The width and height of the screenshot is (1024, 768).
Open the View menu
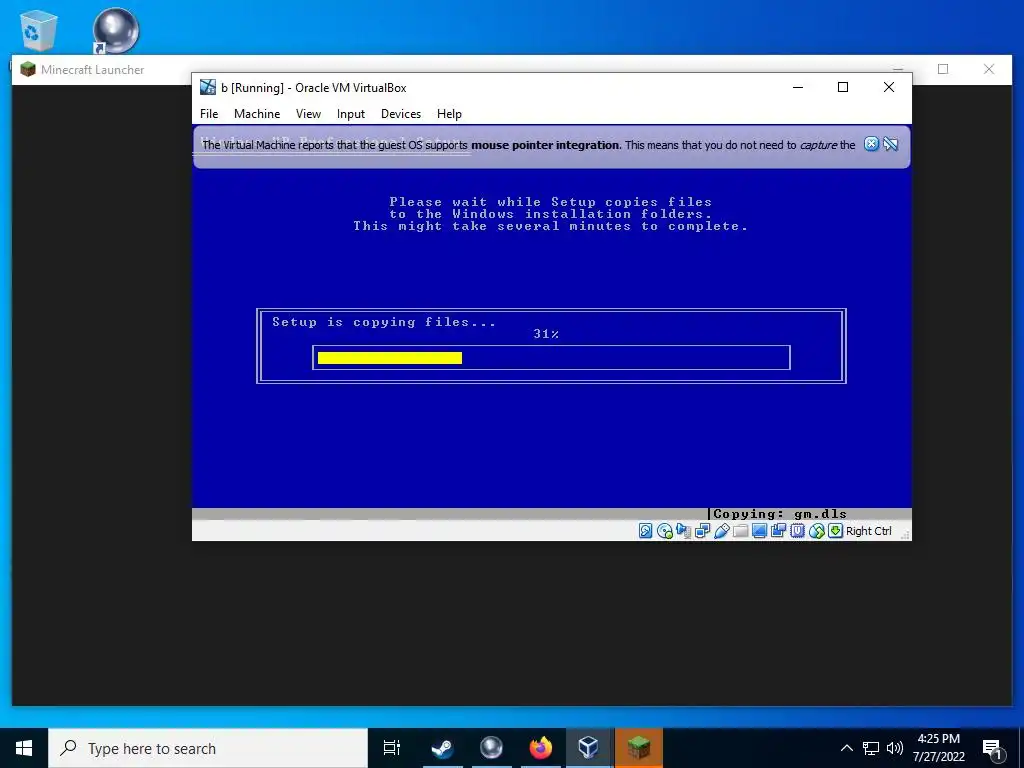tap(308, 114)
